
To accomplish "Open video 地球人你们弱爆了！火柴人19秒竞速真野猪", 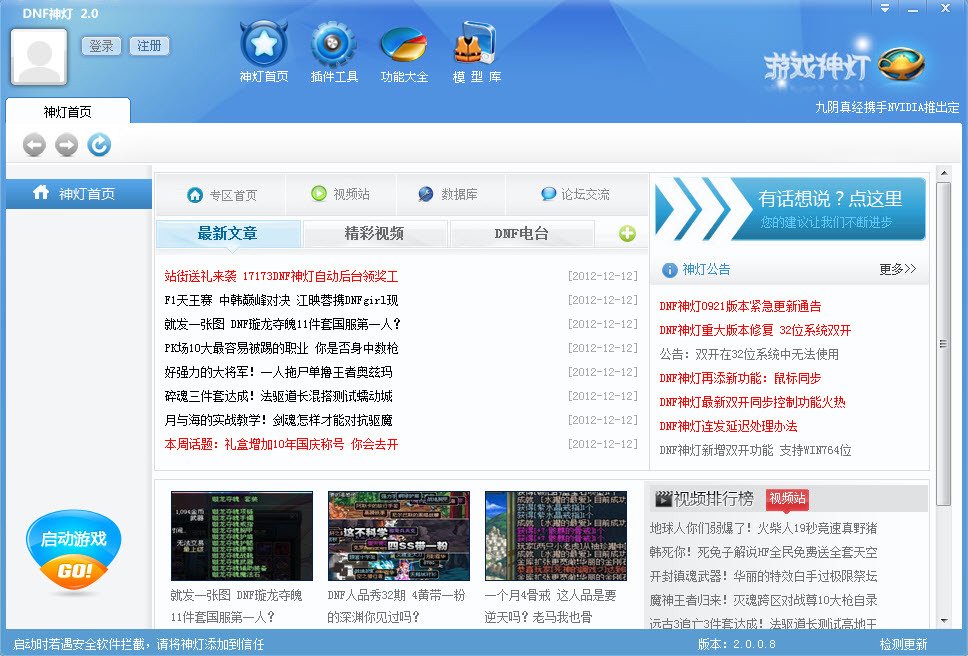I will tap(763, 528).
